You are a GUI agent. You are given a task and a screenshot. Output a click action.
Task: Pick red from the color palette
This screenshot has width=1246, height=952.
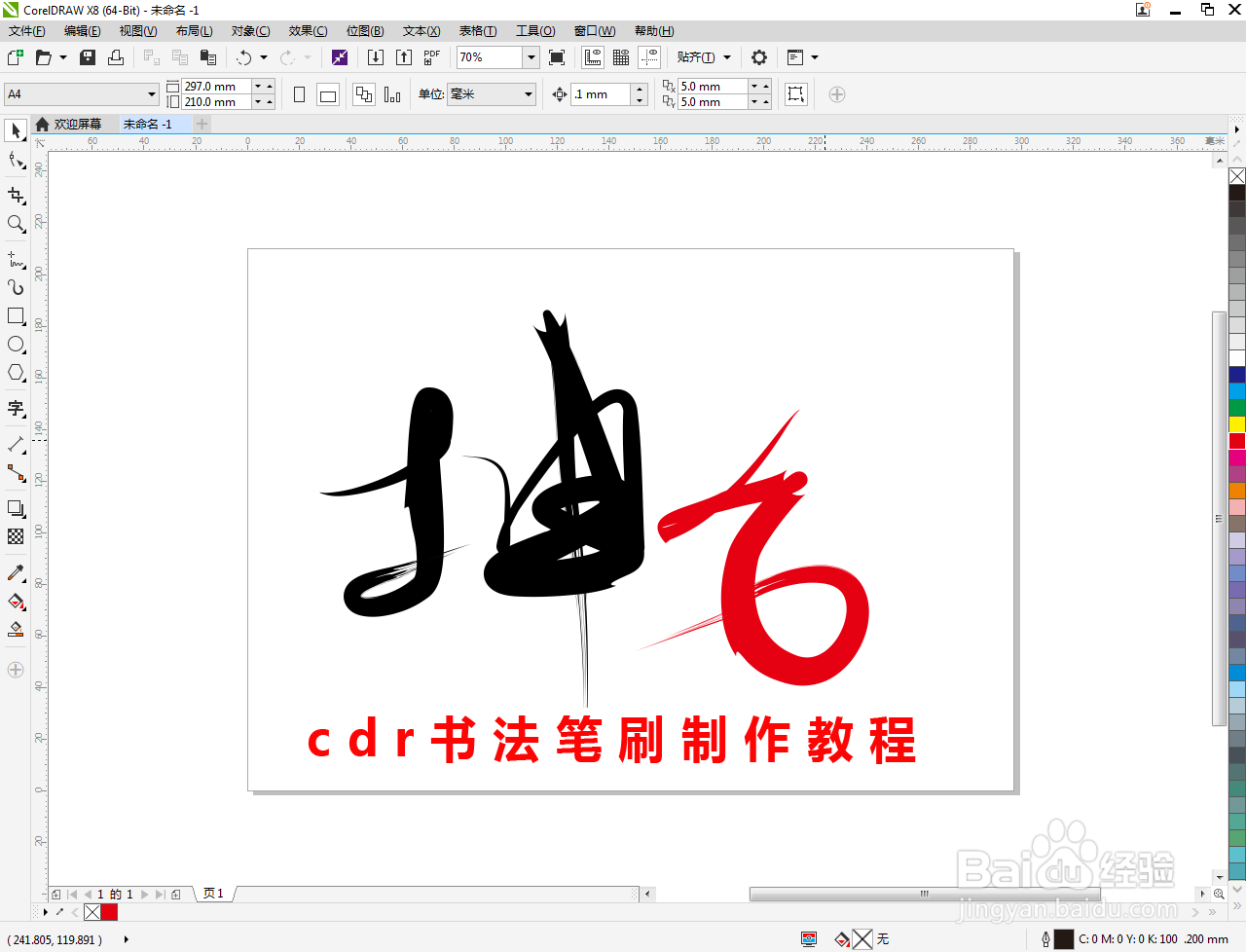[1236, 440]
